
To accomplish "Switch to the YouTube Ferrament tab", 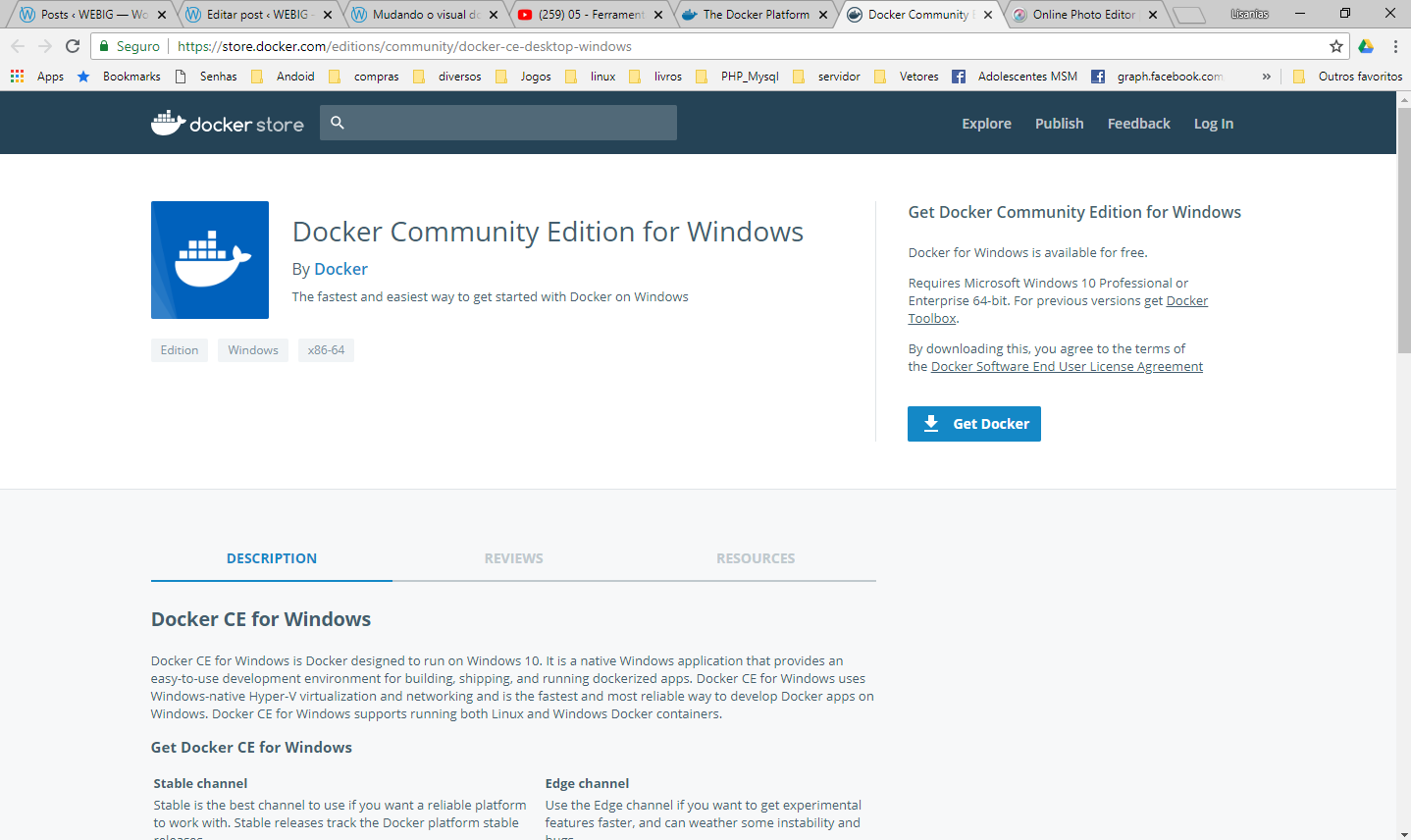I will coord(589,14).
